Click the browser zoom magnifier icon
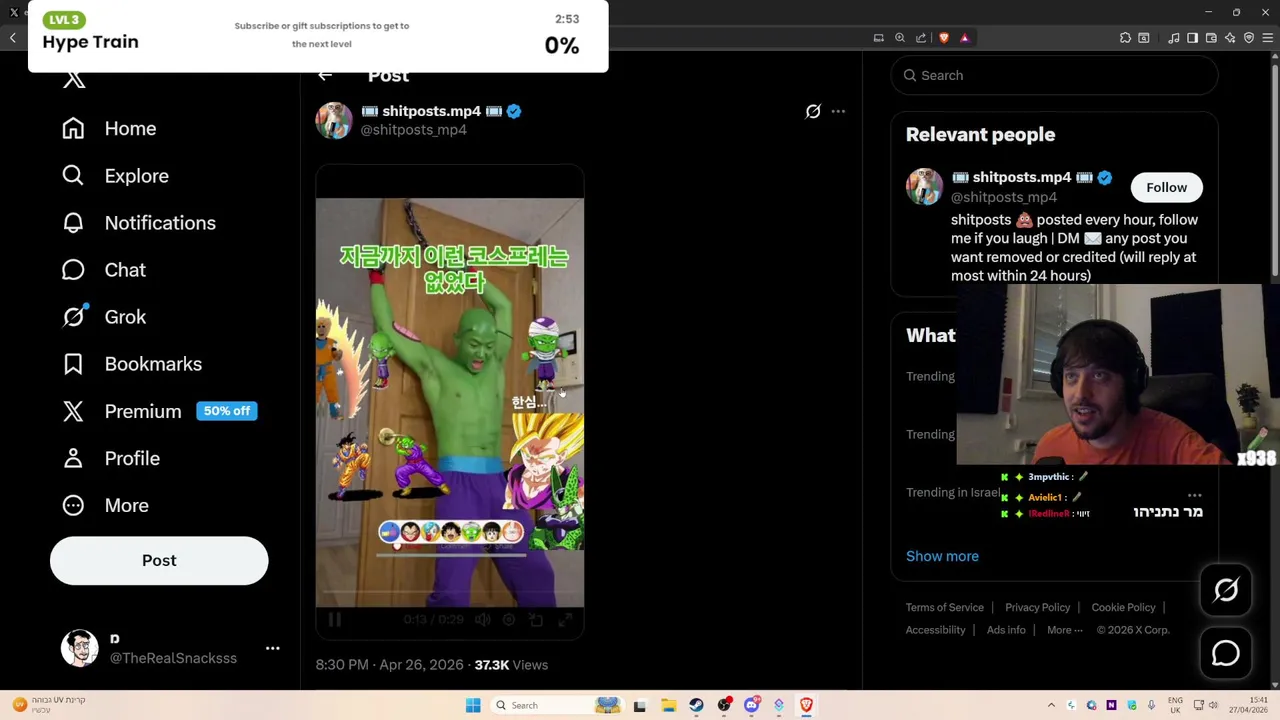 pyautogui.click(x=900, y=38)
